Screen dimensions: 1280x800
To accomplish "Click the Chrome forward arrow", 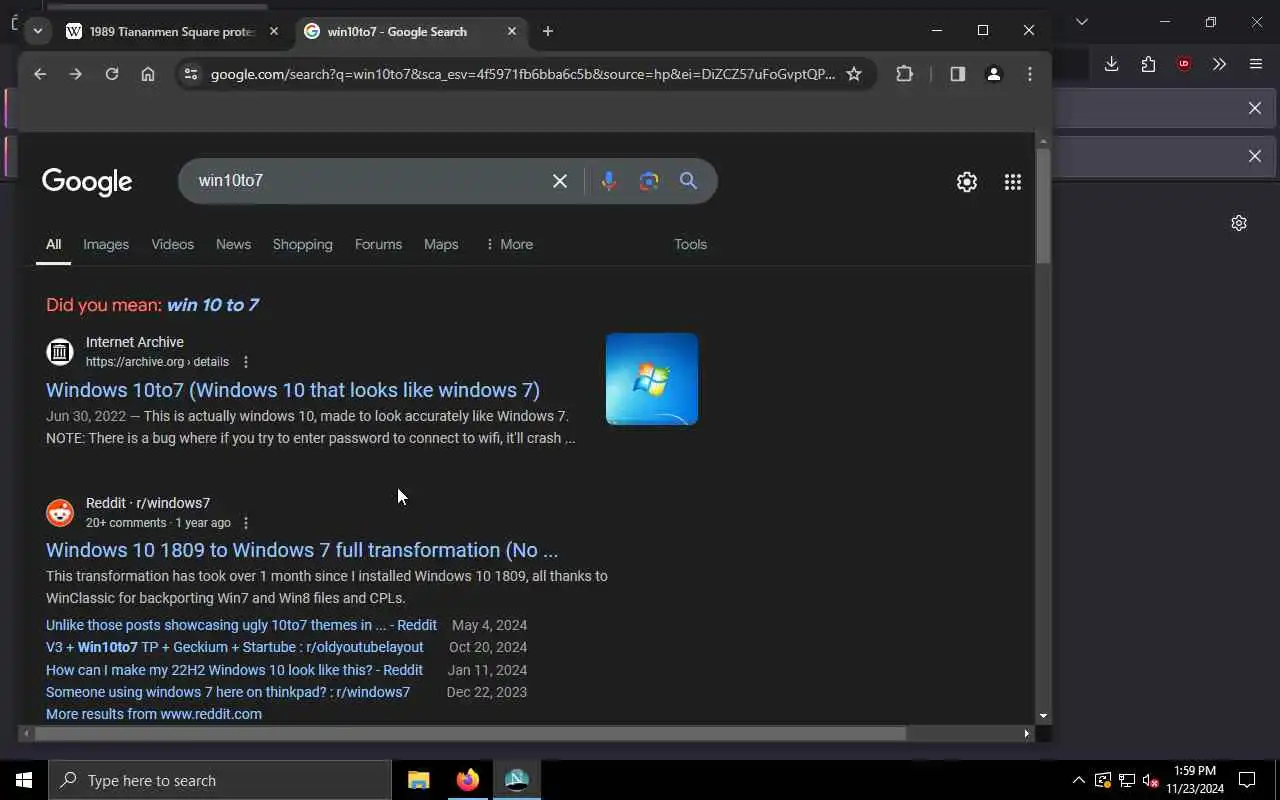I will point(76,74).
